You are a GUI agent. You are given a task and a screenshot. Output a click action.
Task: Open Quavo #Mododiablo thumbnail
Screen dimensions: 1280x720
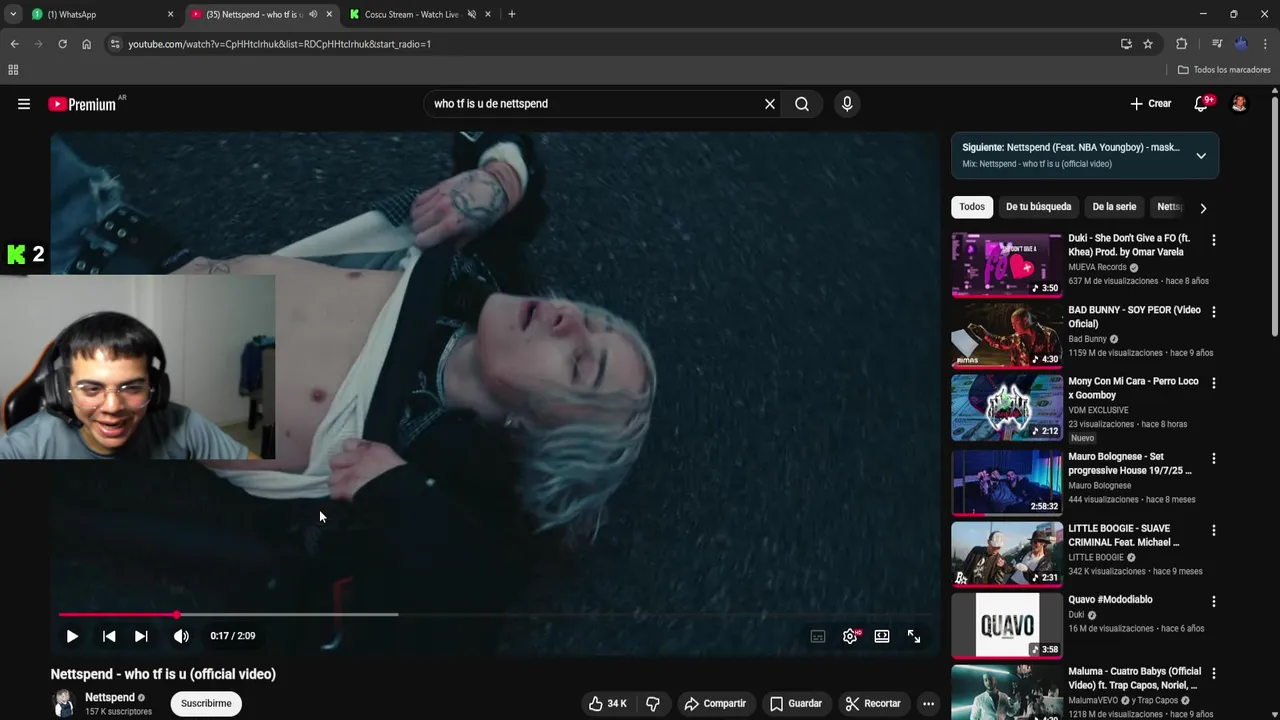[1007, 625]
